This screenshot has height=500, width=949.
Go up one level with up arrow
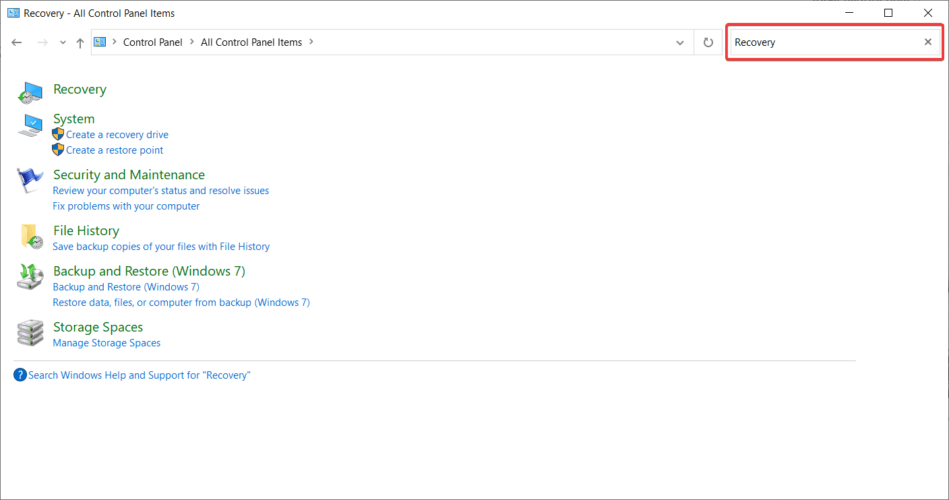[80, 42]
